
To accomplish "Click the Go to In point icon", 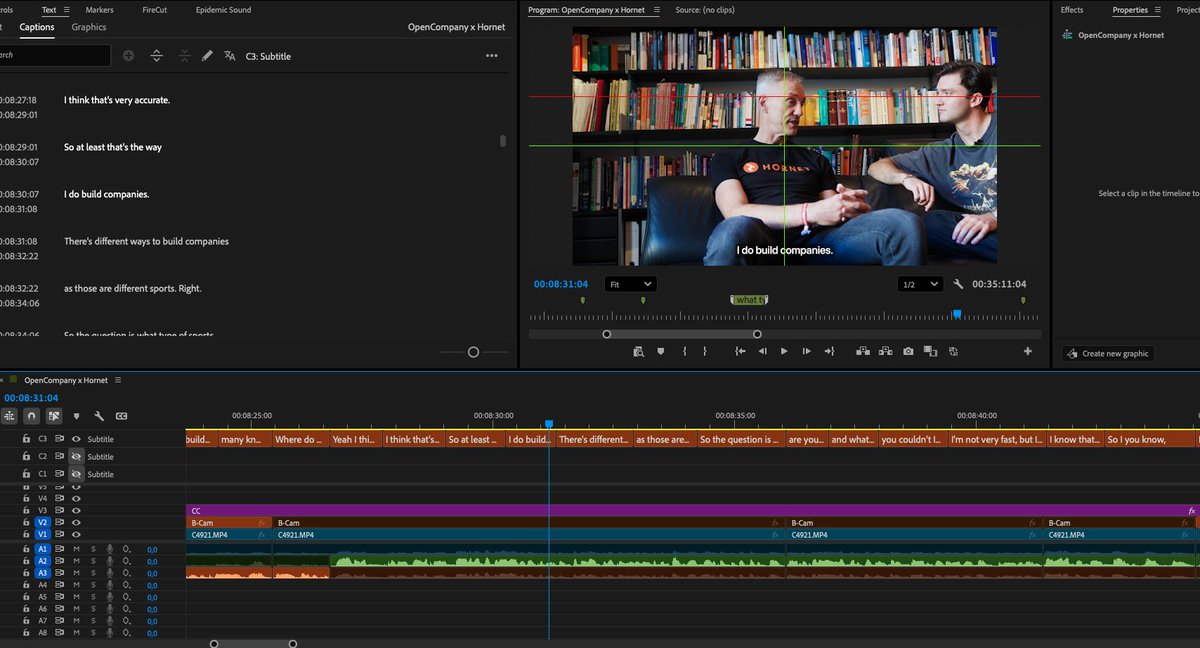I will [740, 351].
